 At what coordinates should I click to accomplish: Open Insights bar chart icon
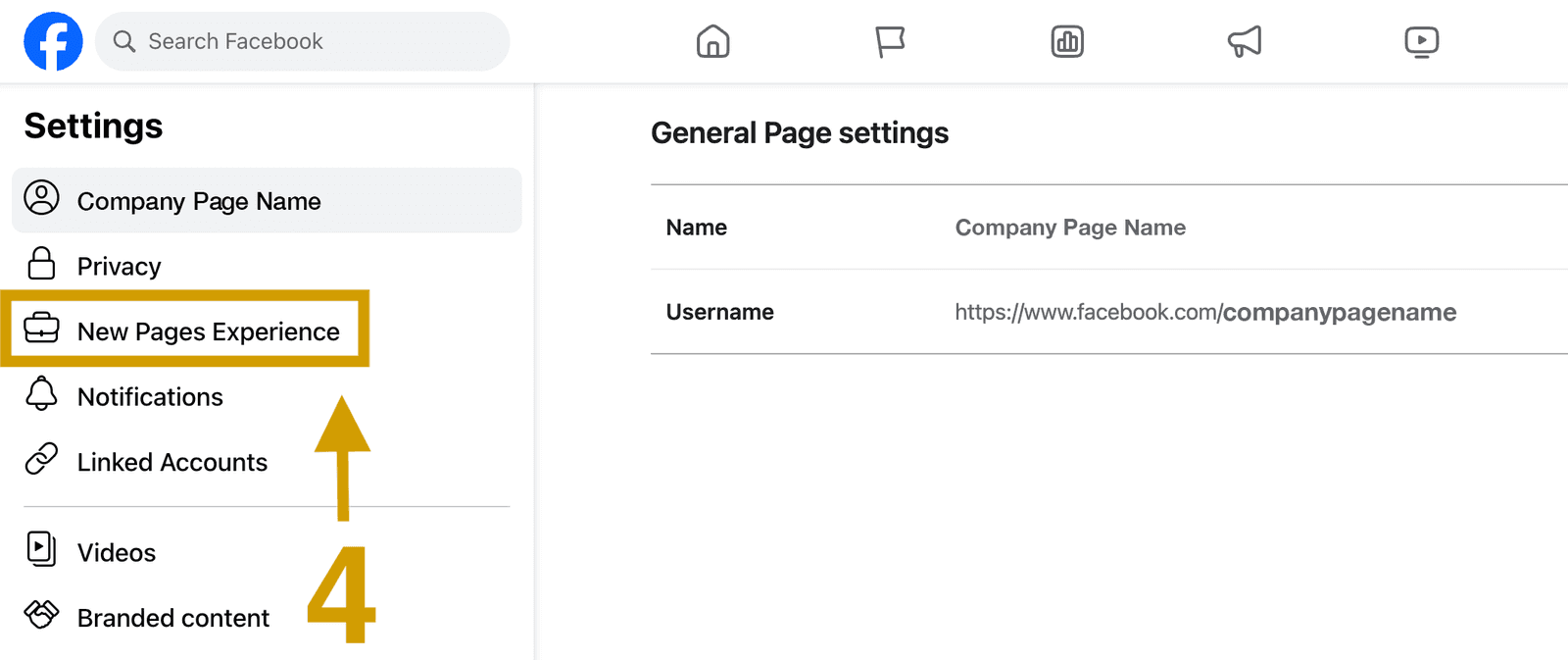point(1067,41)
